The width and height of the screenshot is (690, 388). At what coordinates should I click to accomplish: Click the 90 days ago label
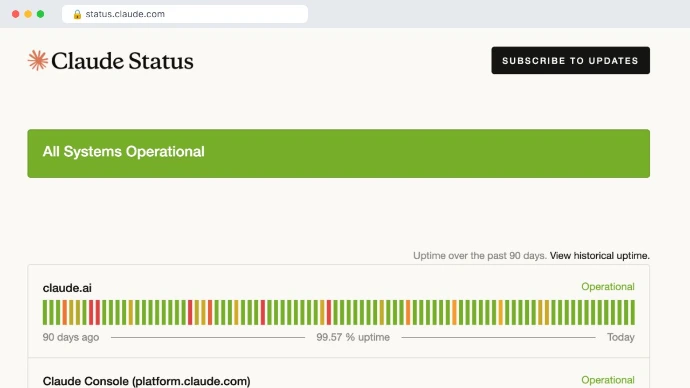click(71, 337)
